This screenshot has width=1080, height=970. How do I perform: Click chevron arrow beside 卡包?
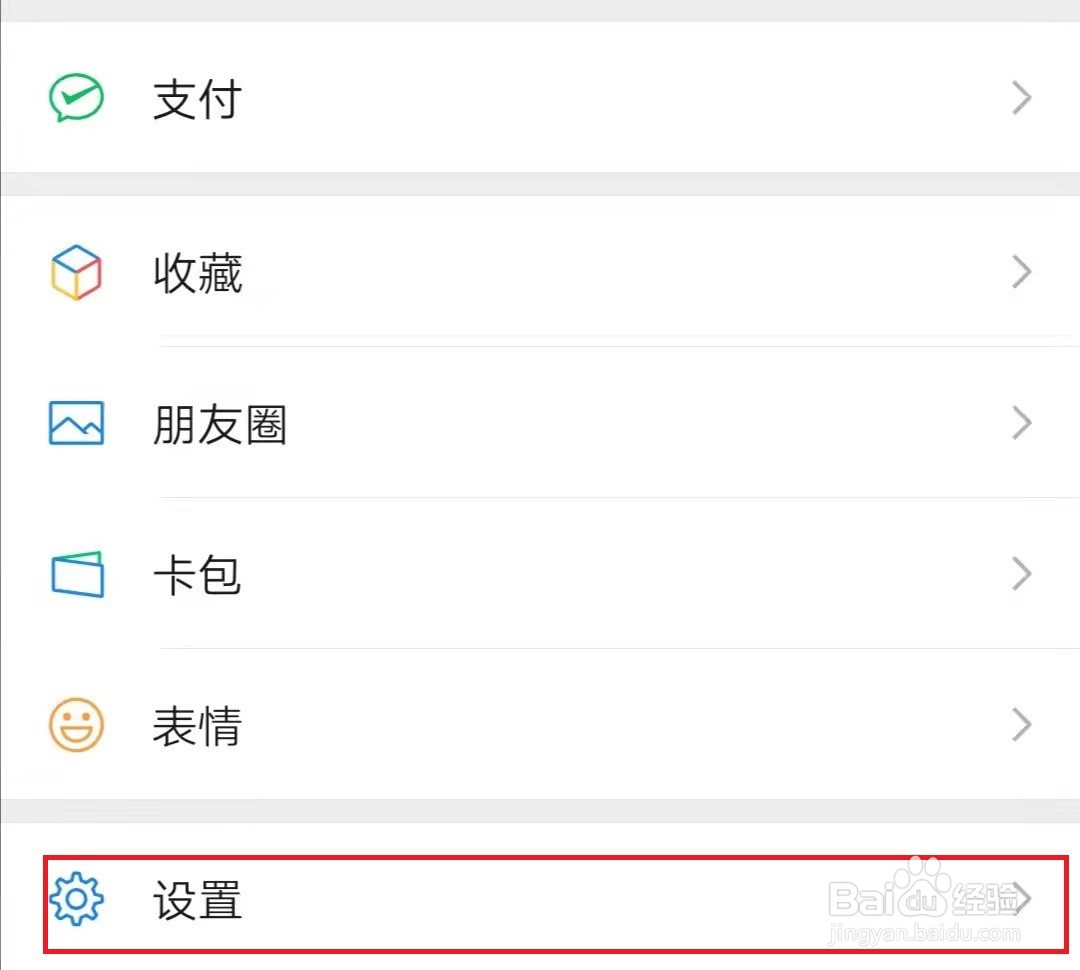point(1021,575)
